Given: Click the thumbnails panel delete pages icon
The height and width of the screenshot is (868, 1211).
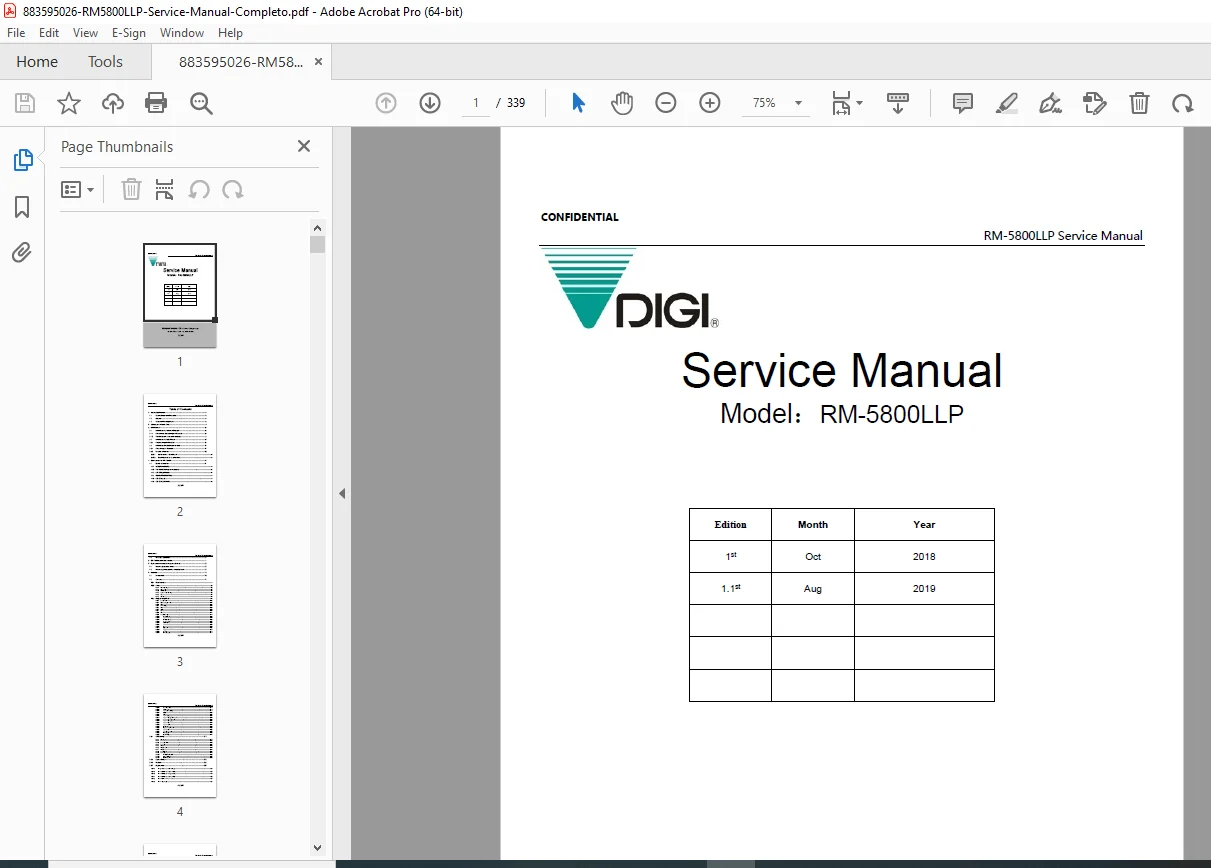Looking at the screenshot, I should [x=131, y=189].
